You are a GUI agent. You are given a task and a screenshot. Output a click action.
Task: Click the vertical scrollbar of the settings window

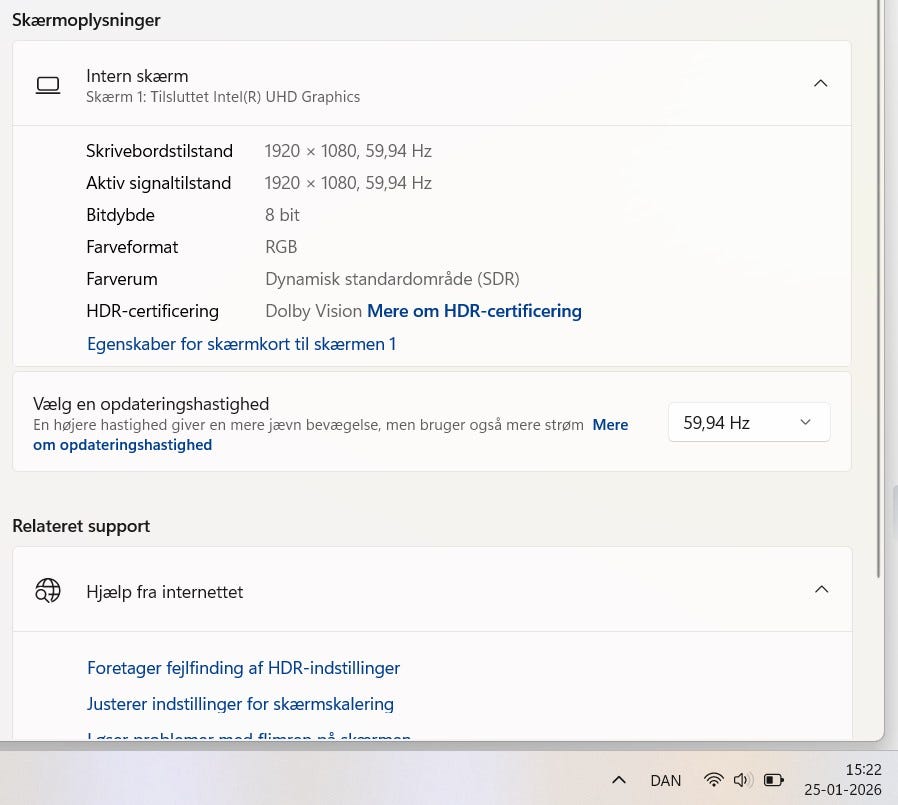coord(879,289)
